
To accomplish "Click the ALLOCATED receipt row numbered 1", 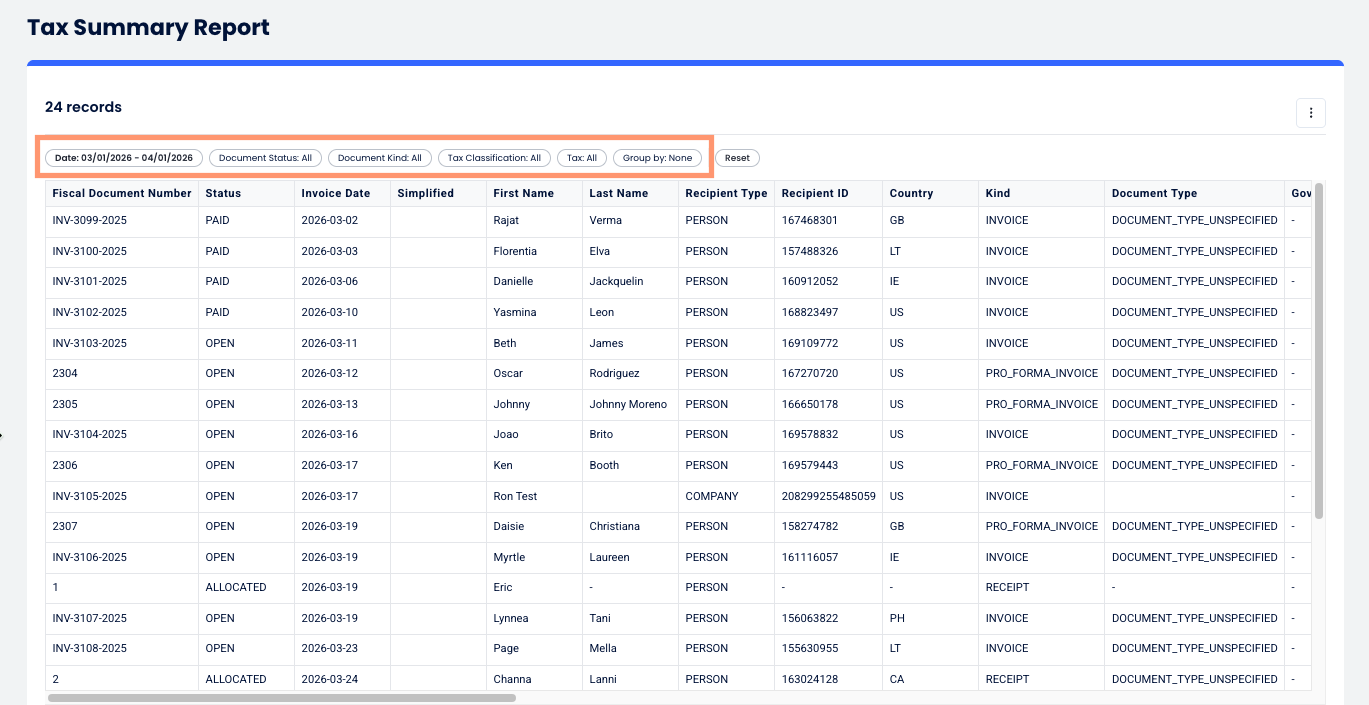I will [x=400, y=587].
